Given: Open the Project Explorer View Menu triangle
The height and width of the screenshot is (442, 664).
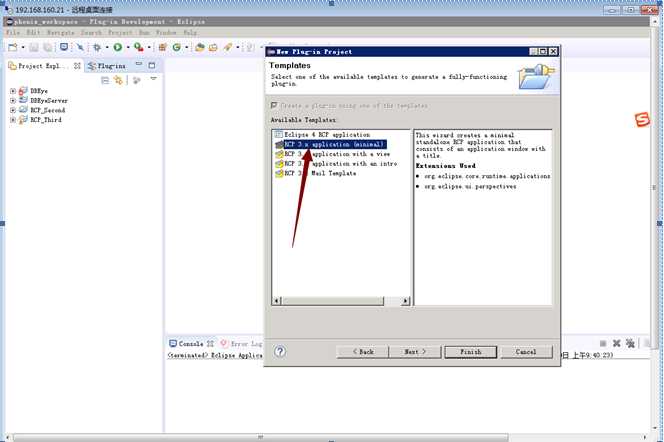Looking at the screenshot, I should tap(153, 79).
